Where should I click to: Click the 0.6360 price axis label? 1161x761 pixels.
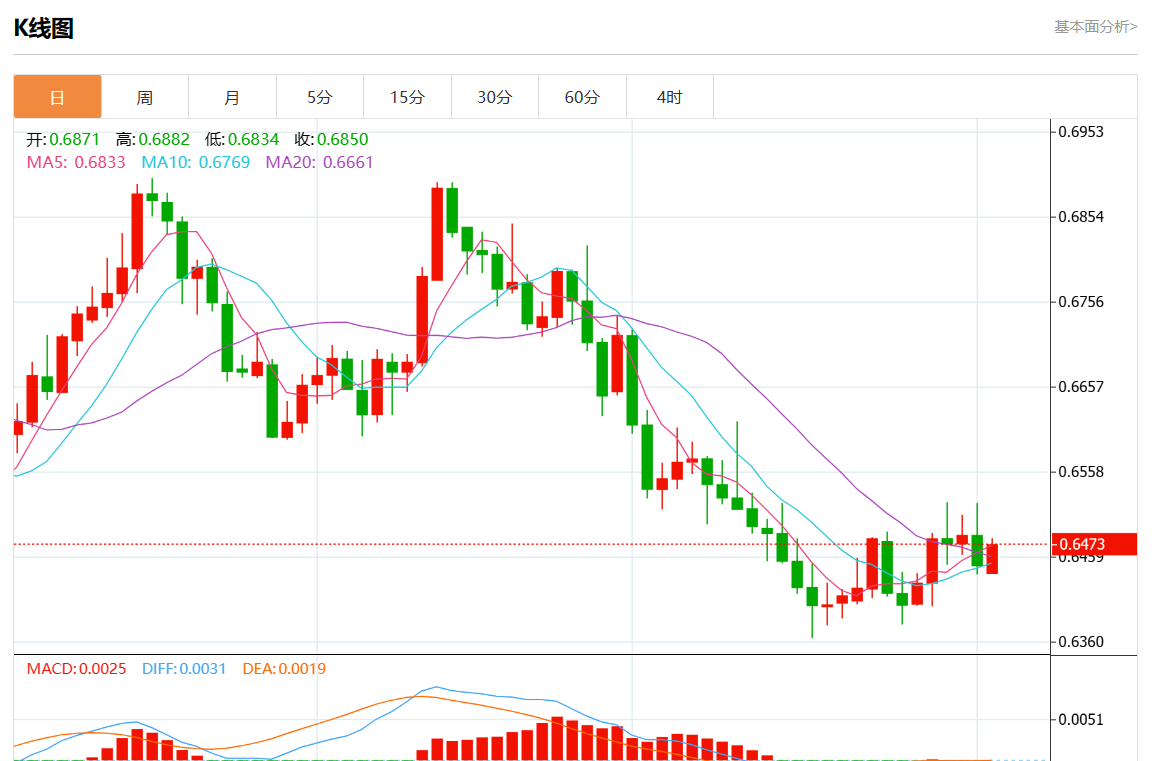(x=1081, y=642)
